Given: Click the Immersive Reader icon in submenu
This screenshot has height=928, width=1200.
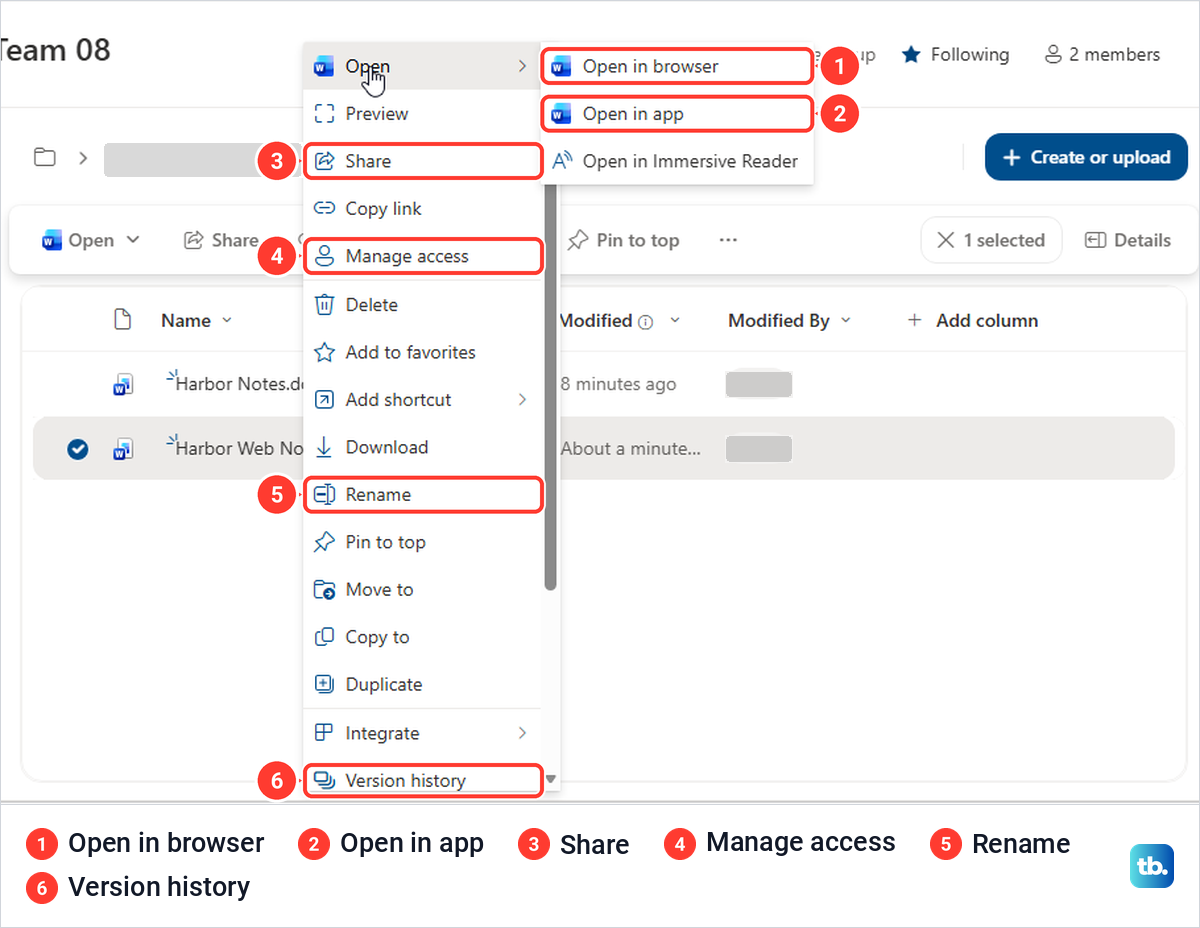Looking at the screenshot, I should click(x=562, y=161).
